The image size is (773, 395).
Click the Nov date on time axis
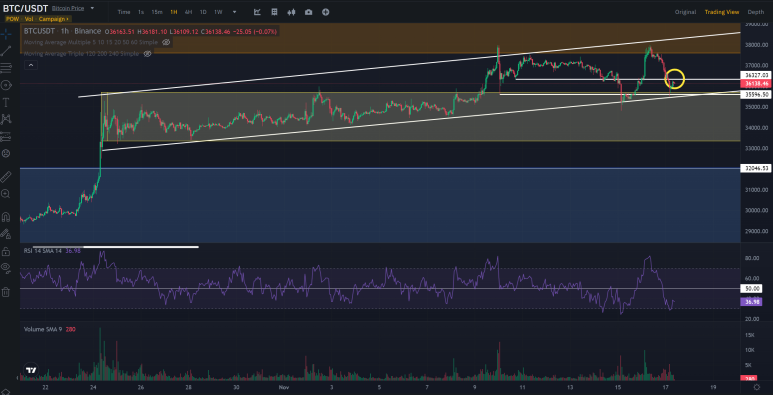(x=284, y=387)
